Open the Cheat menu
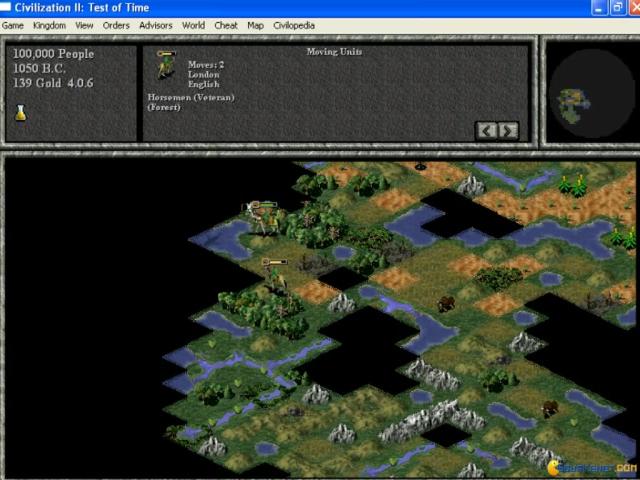This screenshot has height=480, width=640. pos(226,26)
